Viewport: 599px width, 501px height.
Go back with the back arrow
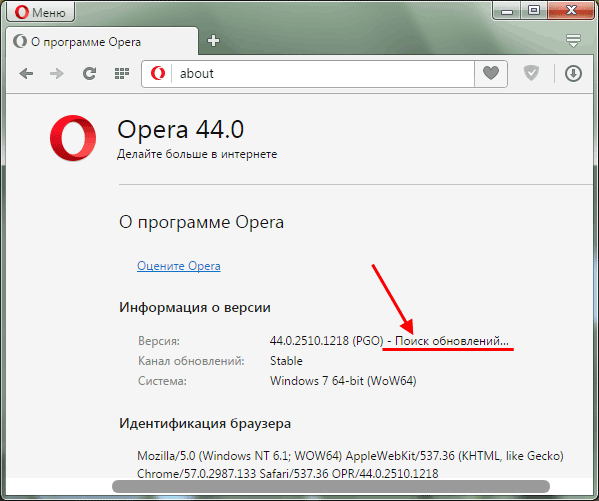point(26,73)
